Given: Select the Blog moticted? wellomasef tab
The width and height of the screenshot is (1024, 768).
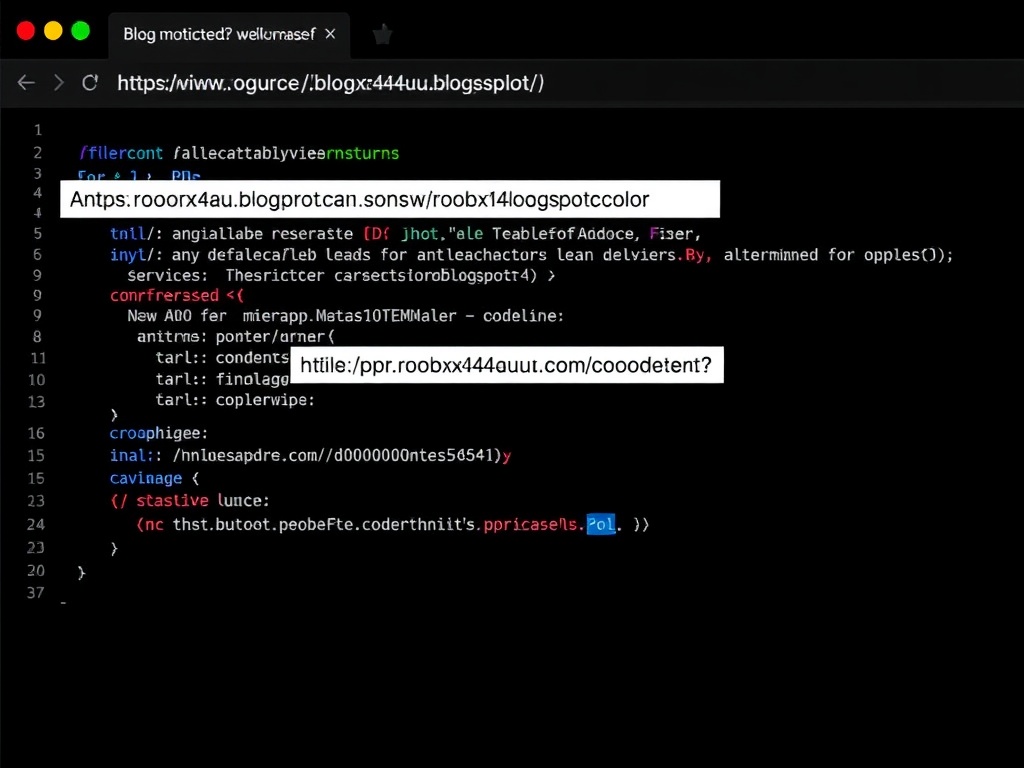Looking at the screenshot, I should pyautogui.click(x=218, y=34).
